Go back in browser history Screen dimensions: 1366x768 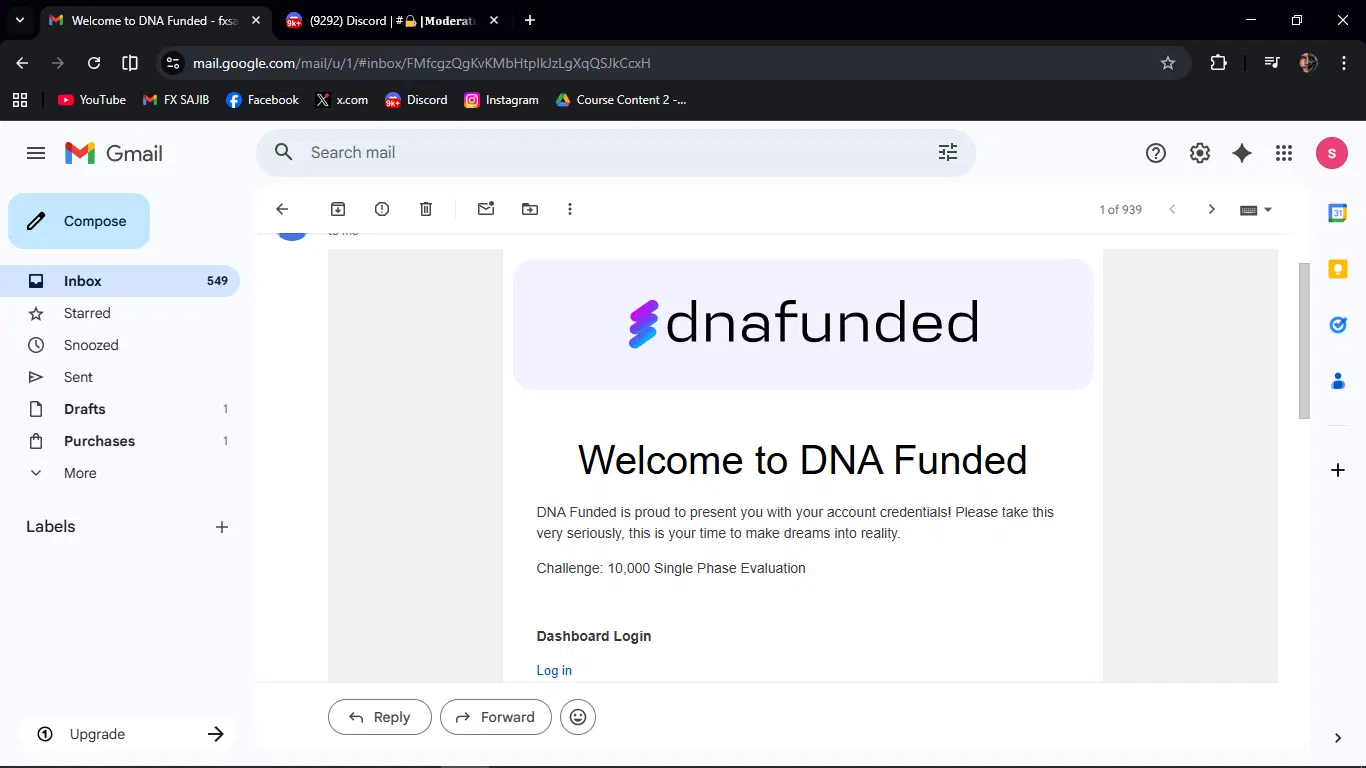click(x=22, y=63)
